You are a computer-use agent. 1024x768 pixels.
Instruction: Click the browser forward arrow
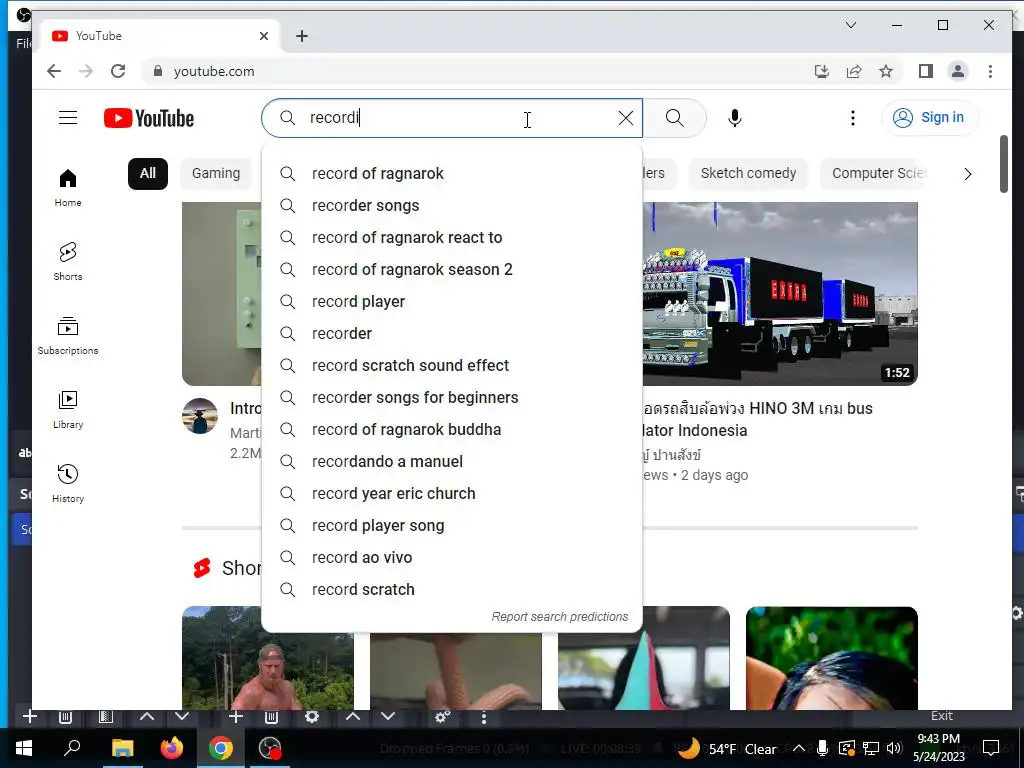coord(86,71)
